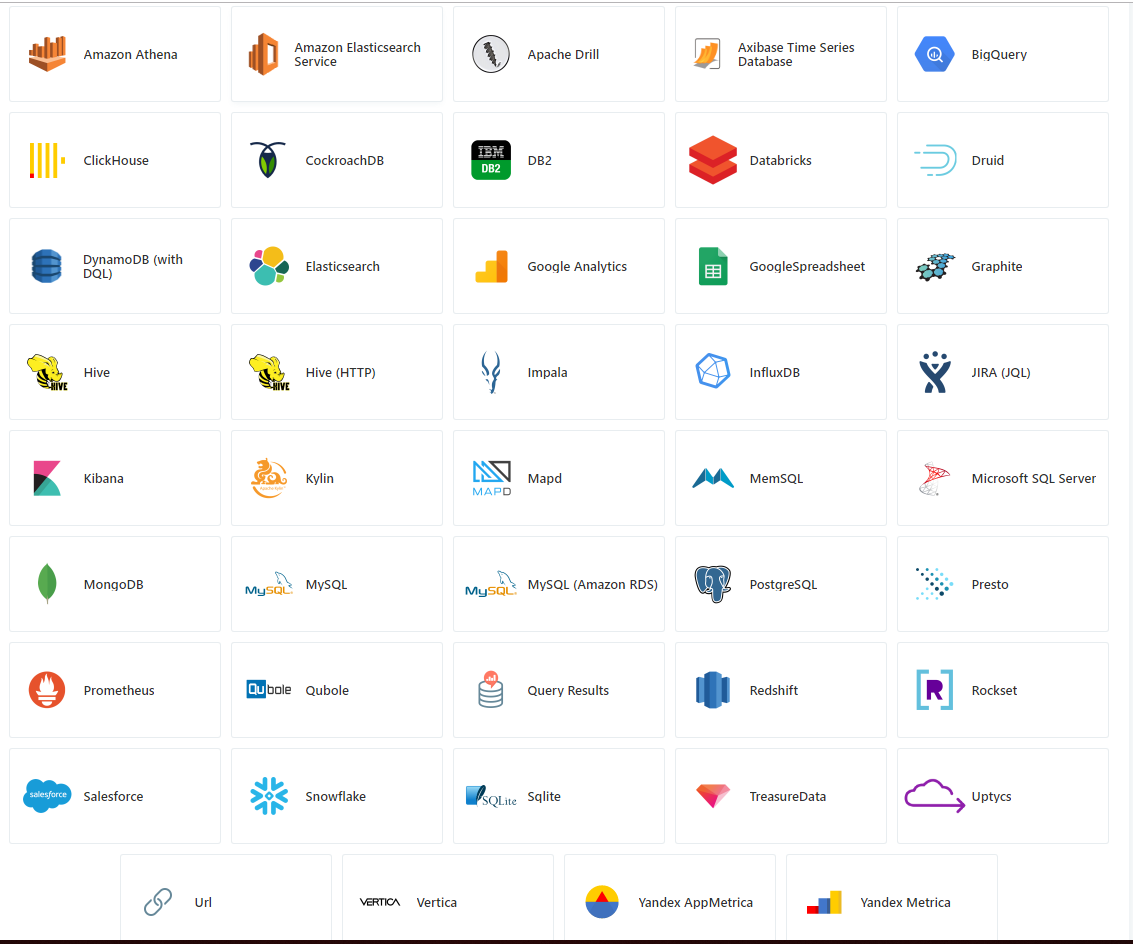Select the IBM DB2 icon
The image size is (1133, 944).
[491, 160]
